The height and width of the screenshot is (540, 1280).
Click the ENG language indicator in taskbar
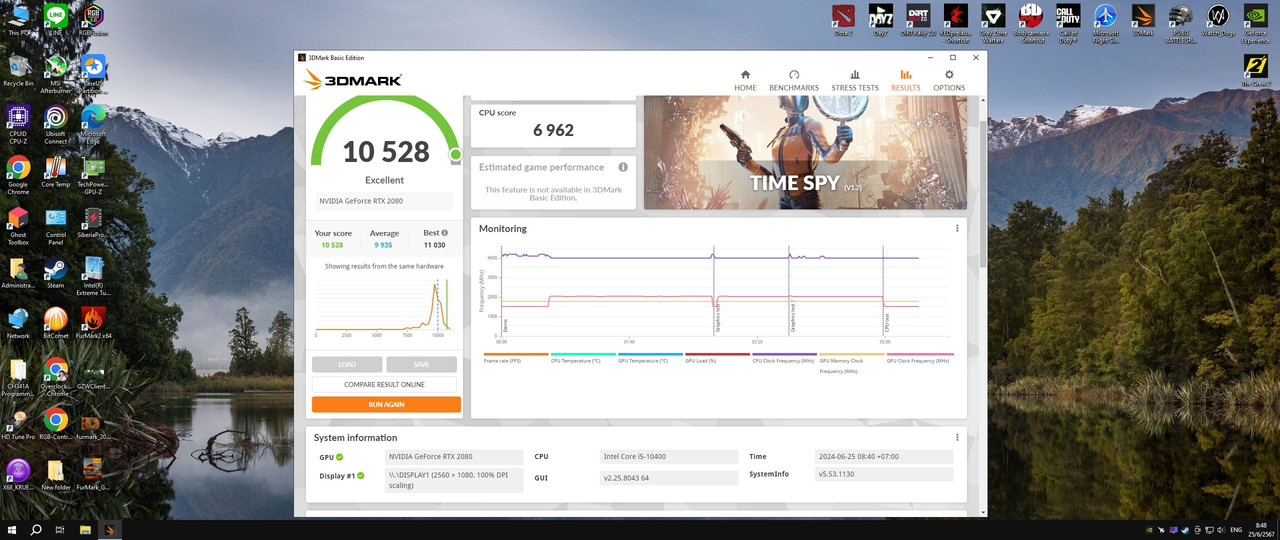tap(1235, 529)
